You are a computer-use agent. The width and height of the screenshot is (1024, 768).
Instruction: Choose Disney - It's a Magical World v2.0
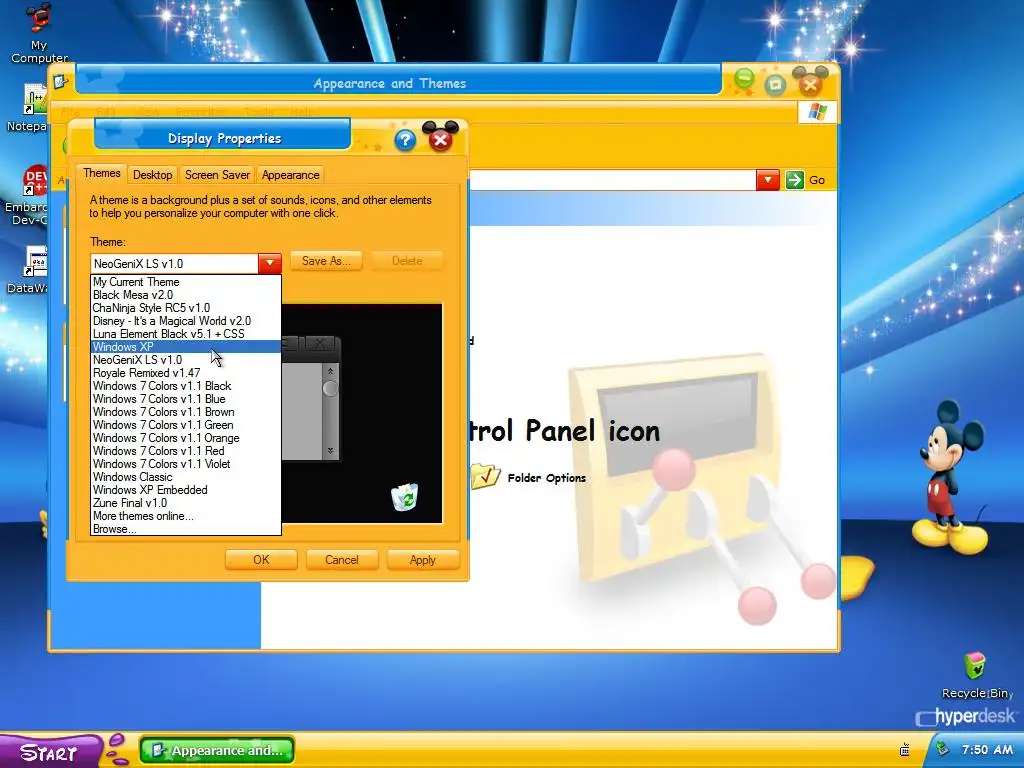[x=186, y=321]
